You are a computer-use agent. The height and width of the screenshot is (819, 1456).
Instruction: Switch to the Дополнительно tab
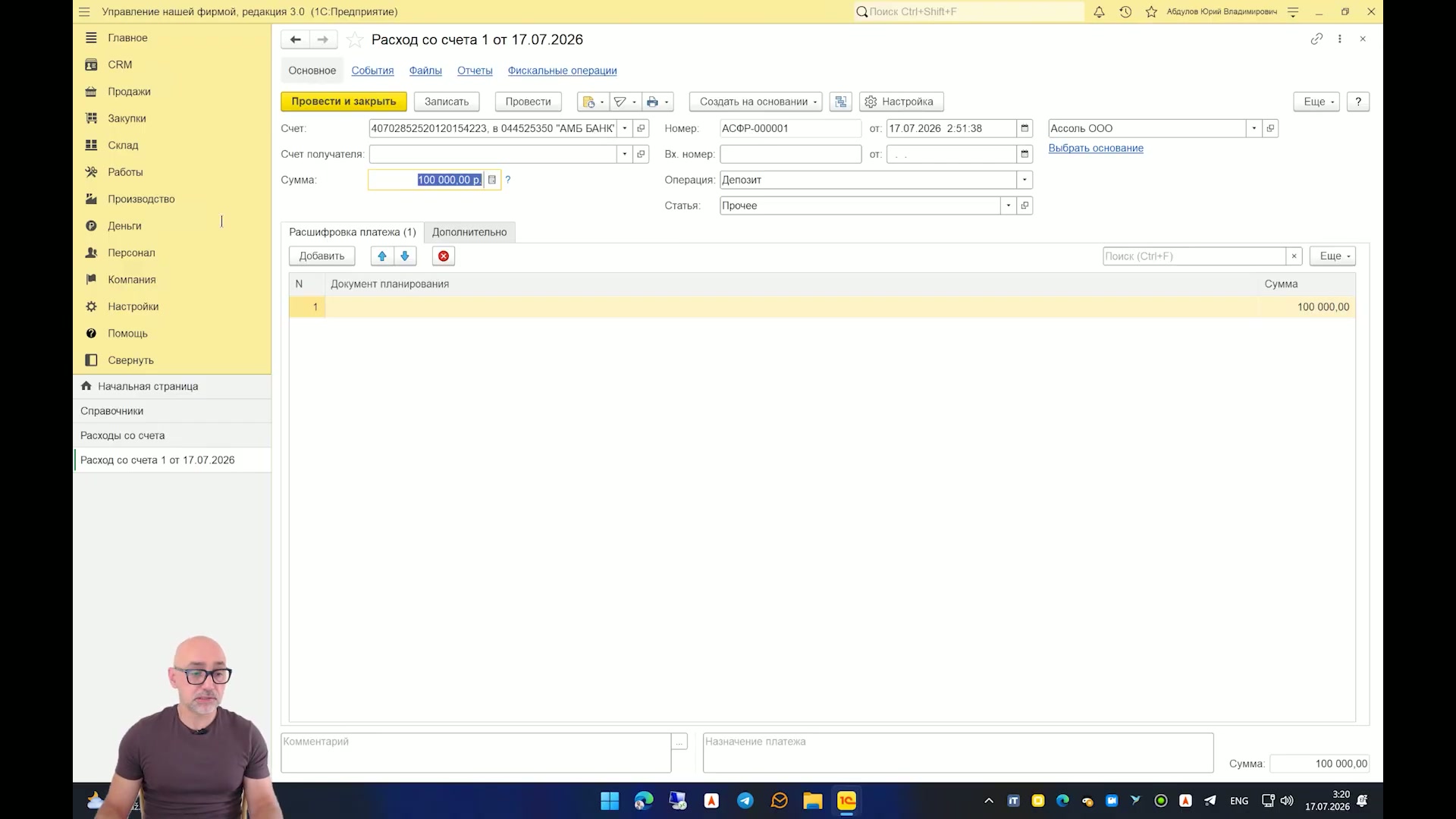[x=469, y=232]
